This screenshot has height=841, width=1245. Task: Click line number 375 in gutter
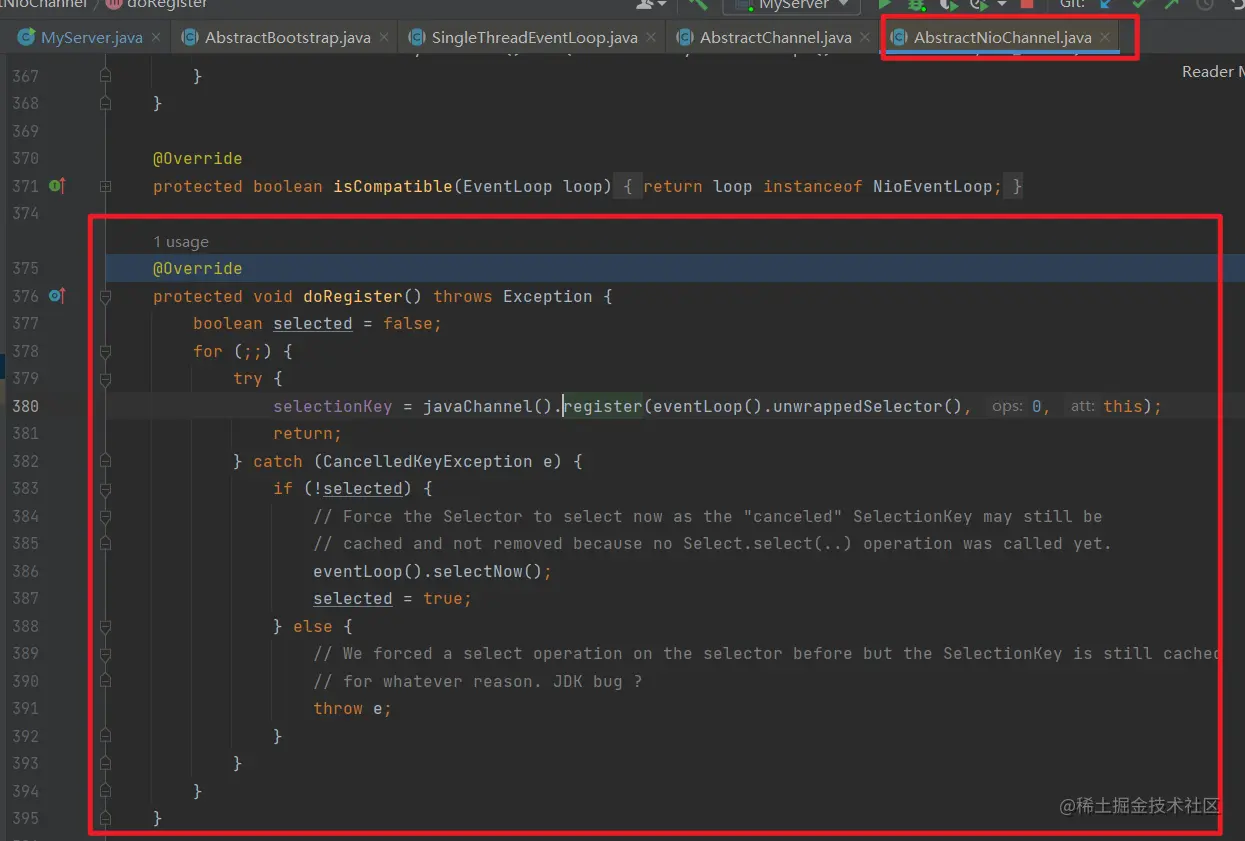click(25, 268)
